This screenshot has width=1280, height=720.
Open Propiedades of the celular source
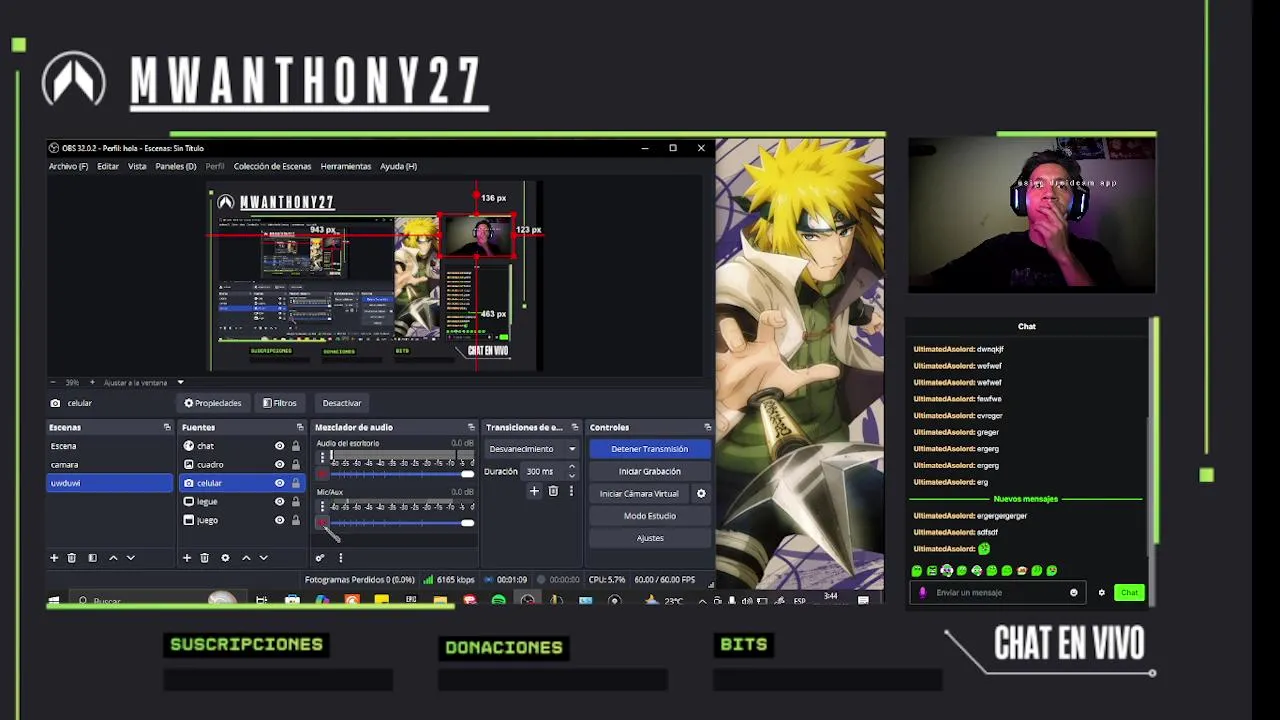coord(213,403)
